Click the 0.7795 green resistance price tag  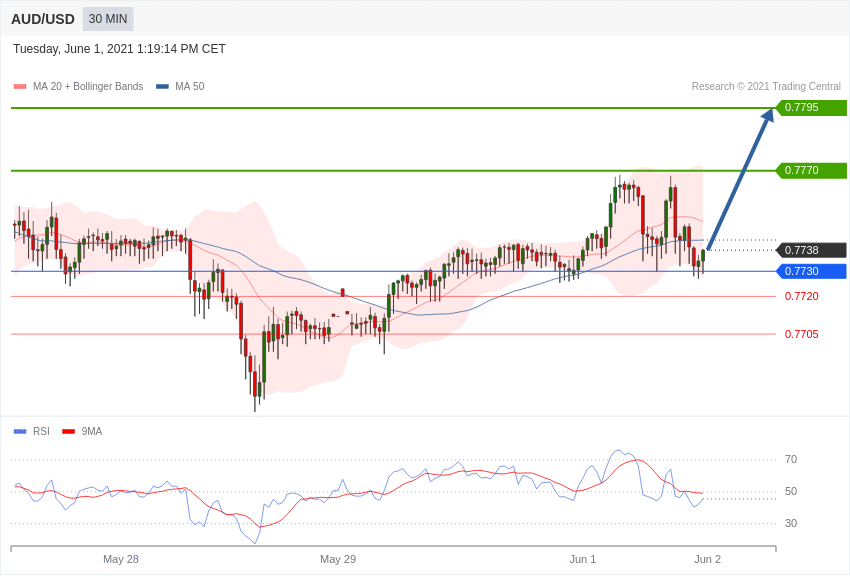pyautogui.click(x=811, y=107)
